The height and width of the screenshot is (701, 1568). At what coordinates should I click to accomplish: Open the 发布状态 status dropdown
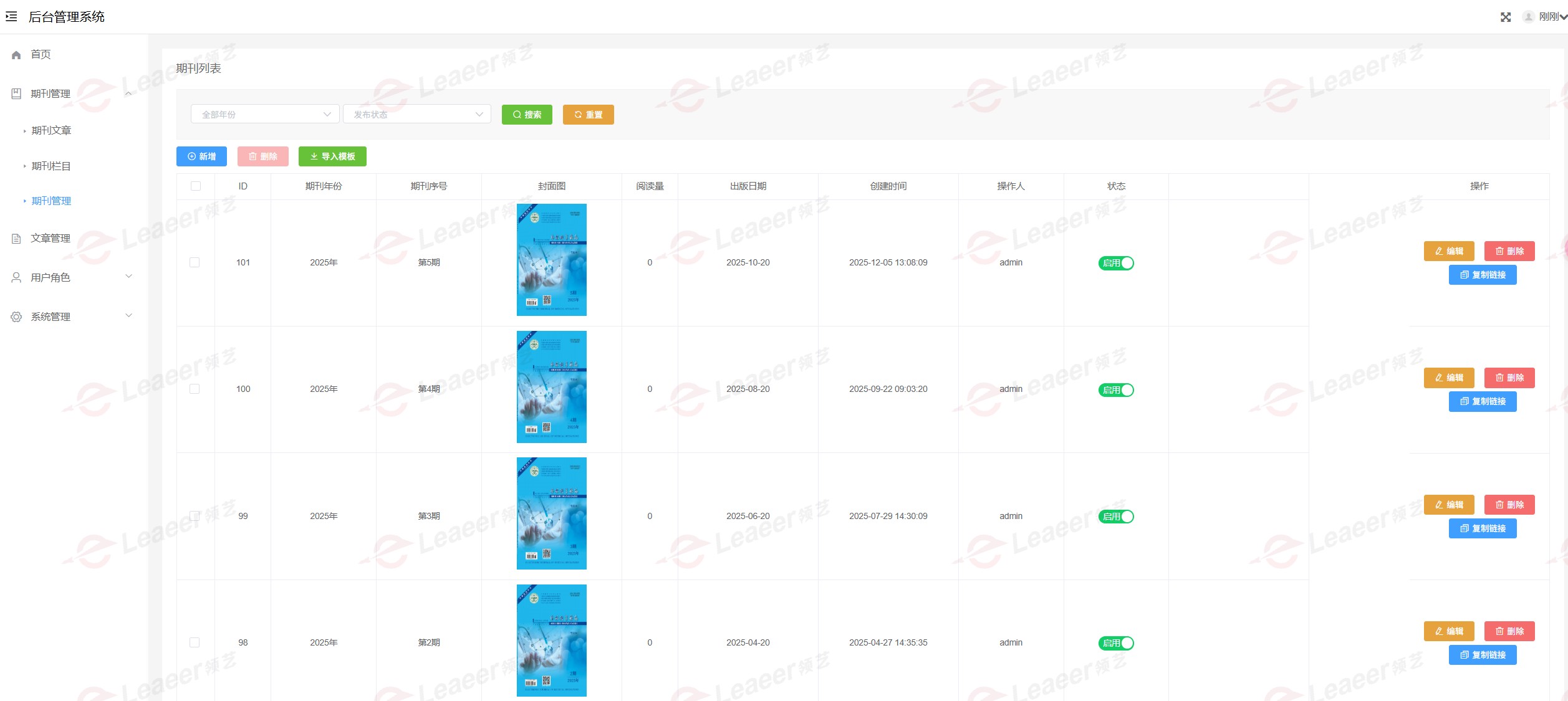(417, 115)
